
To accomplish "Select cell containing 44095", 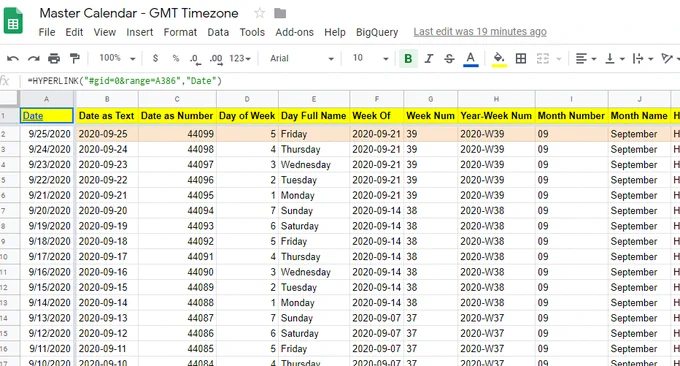I will (177, 196).
